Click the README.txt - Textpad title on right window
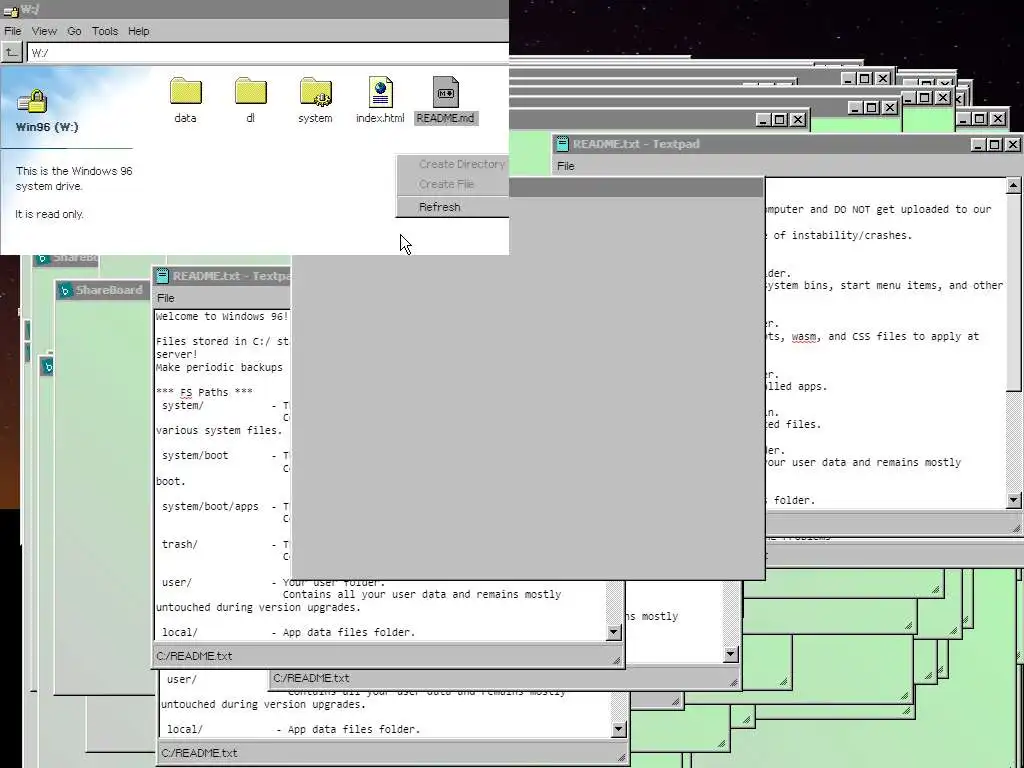This screenshot has height=768, width=1024. [636, 144]
